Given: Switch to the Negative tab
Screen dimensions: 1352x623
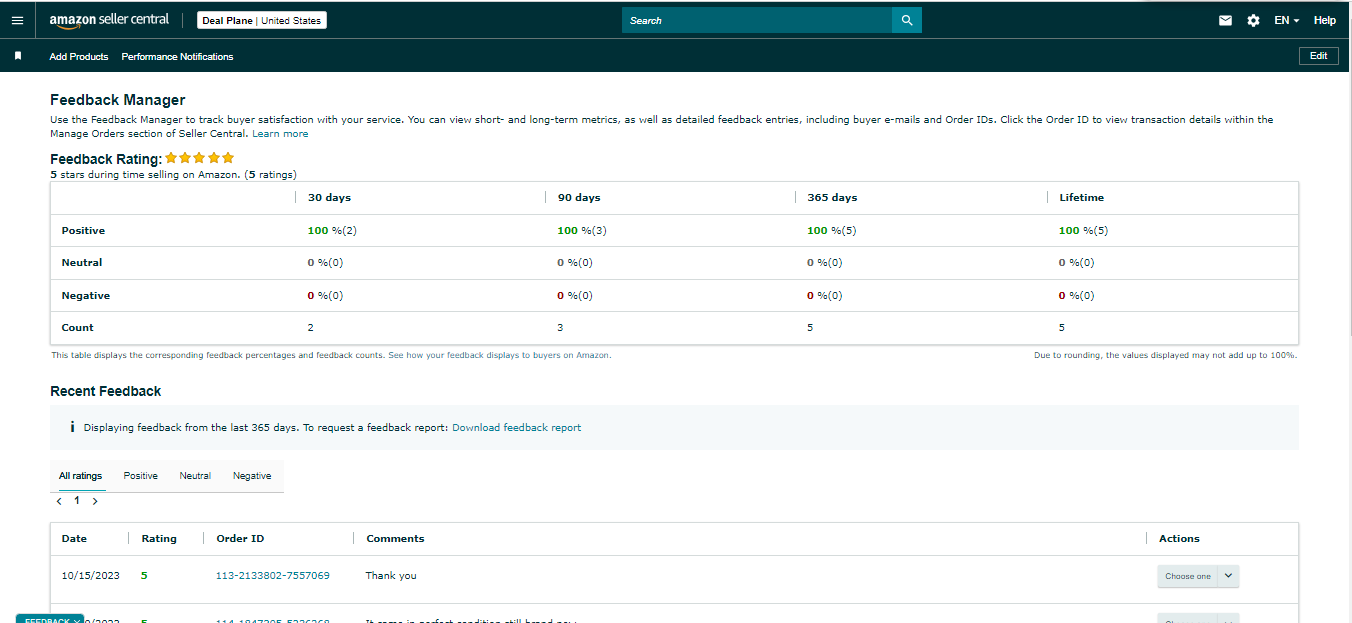Looking at the screenshot, I should 252,476.
